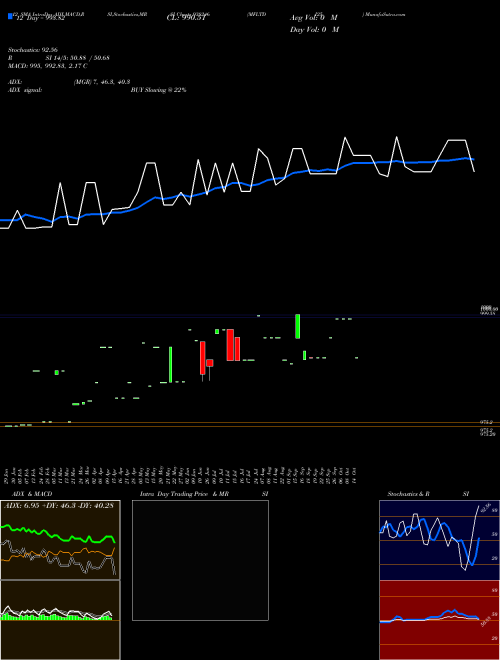The height and width of the screenshot is (660, 500).
Task: Click the '(MGR) 7, 46.3, 40.3' ADX values
Action: (x=102, y=82)
